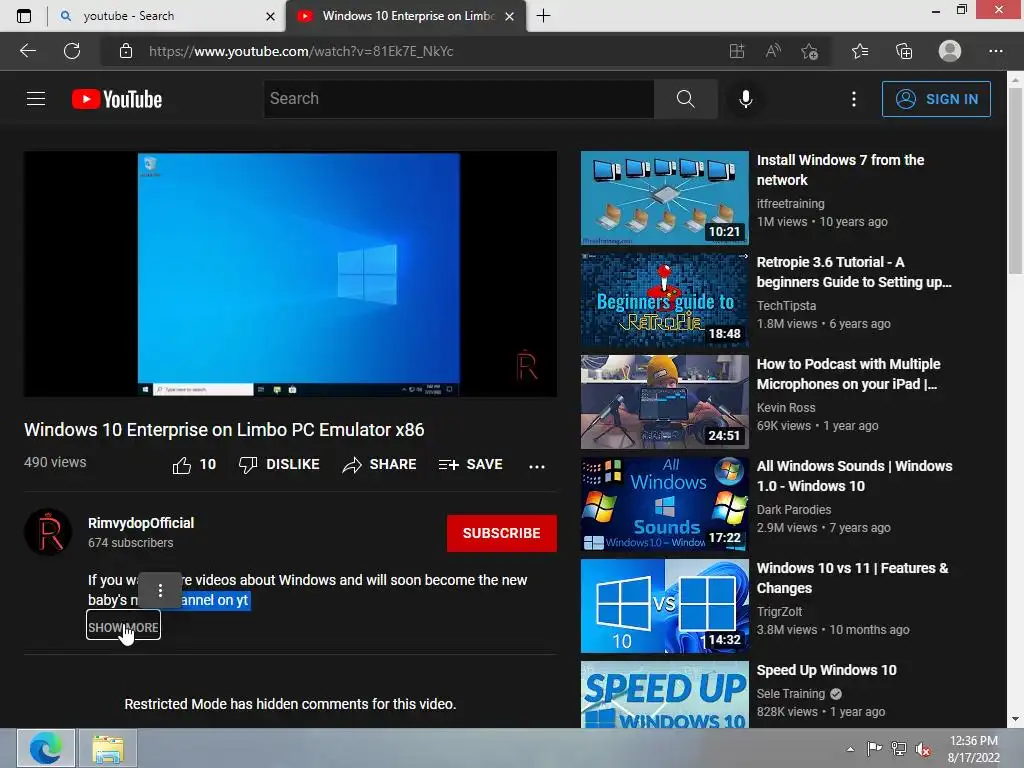Screen dimensions: 1024x768
Task: Open 'All Windows Sounds' video title
Action: 854,476
